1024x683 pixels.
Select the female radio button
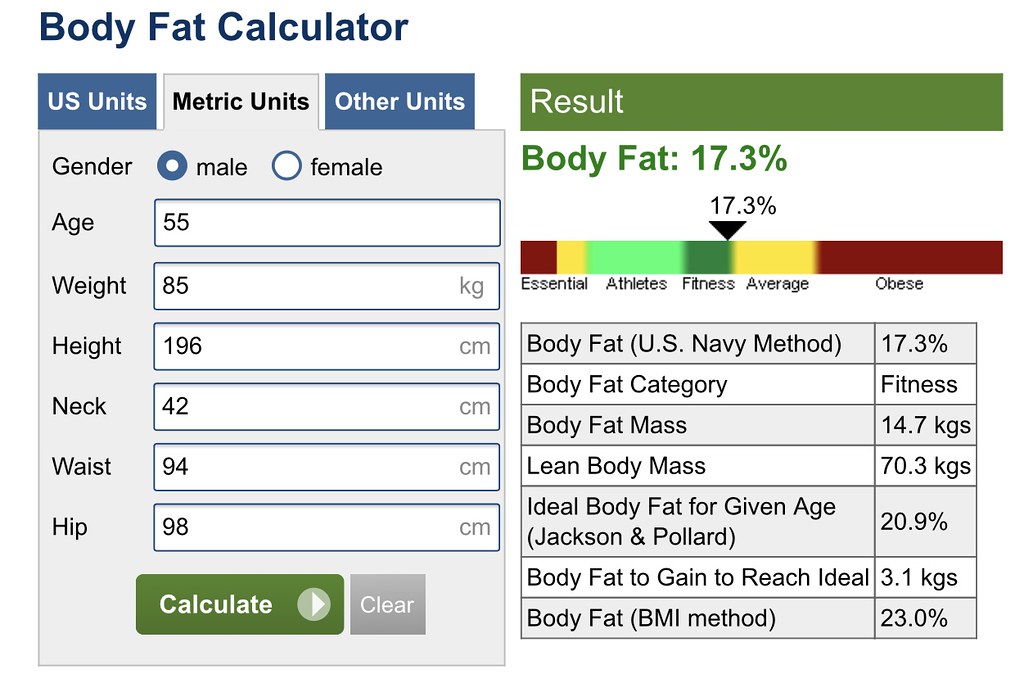[287, 167]
